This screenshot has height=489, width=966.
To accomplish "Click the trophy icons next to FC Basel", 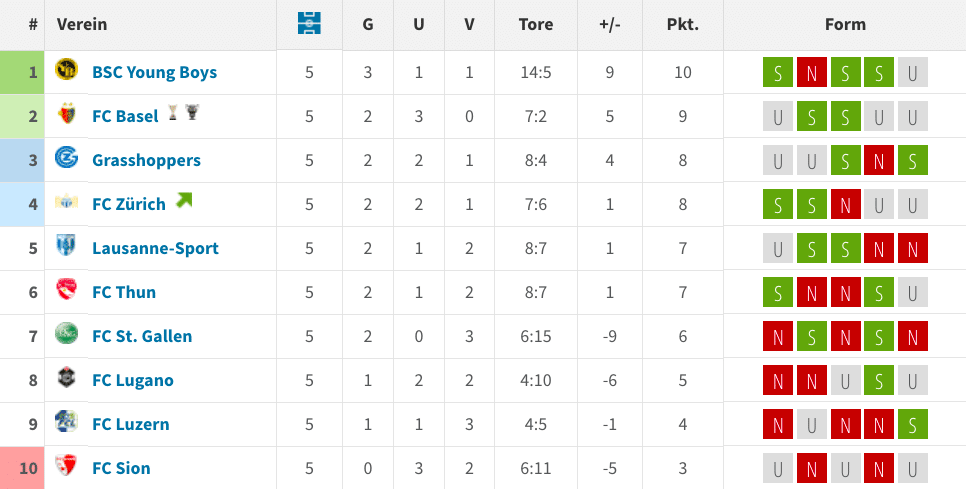I will point(184,112).
